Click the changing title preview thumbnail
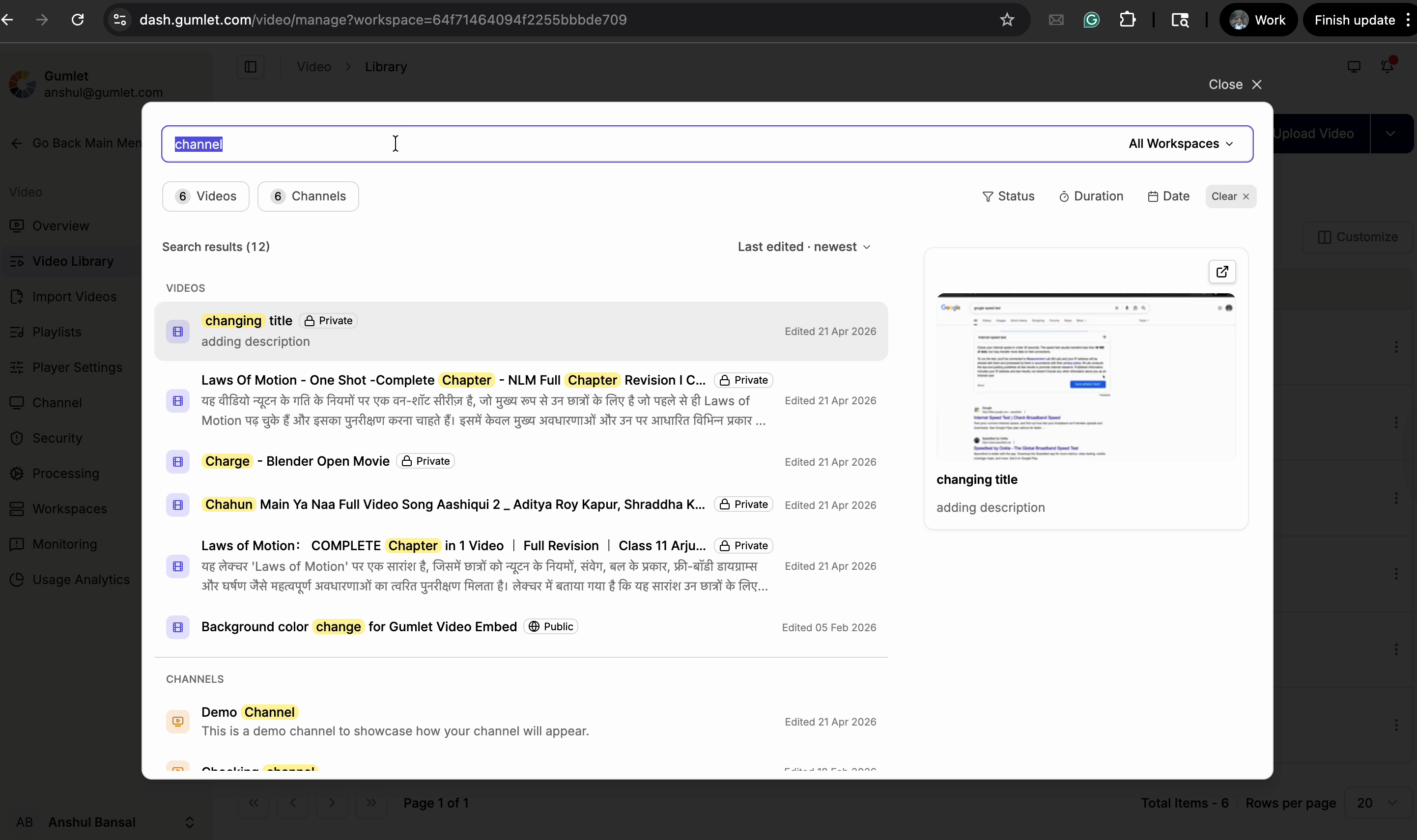The height and width of the screenshot is (840, 1417). point(1085,377)
